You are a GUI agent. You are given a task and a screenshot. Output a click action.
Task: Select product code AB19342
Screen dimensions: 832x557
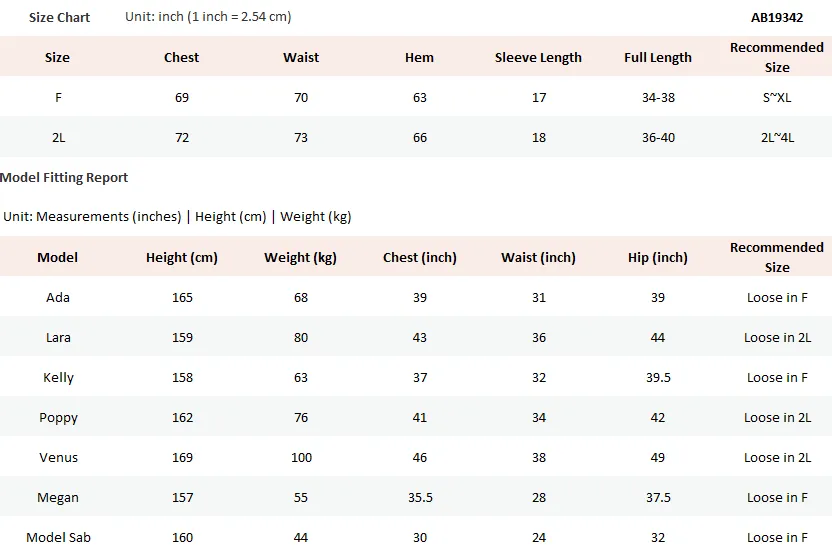point(777,18)
